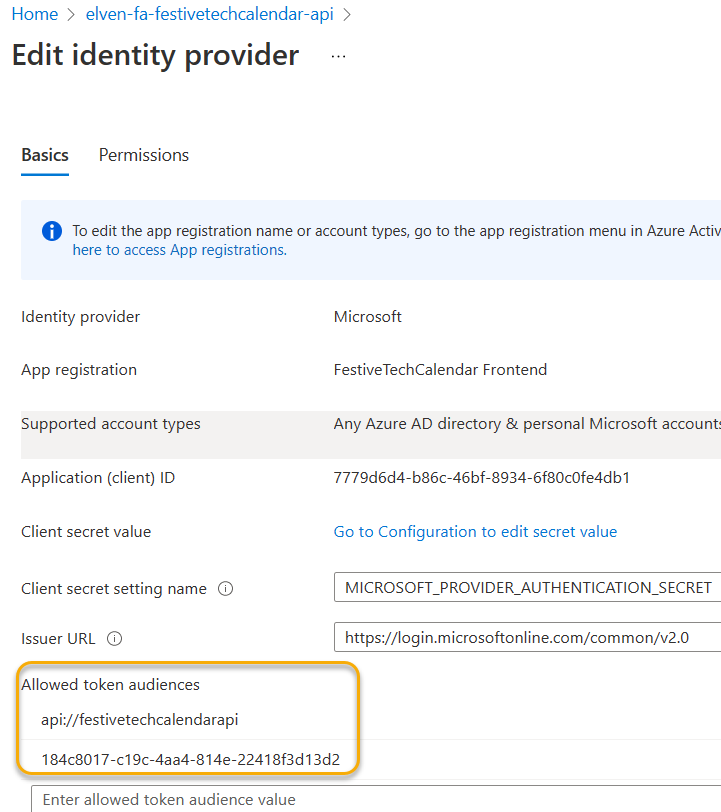Screen dimensions: 721x812
Task: Click the blue info icon in the banner
Action: (x=52, y=232)
